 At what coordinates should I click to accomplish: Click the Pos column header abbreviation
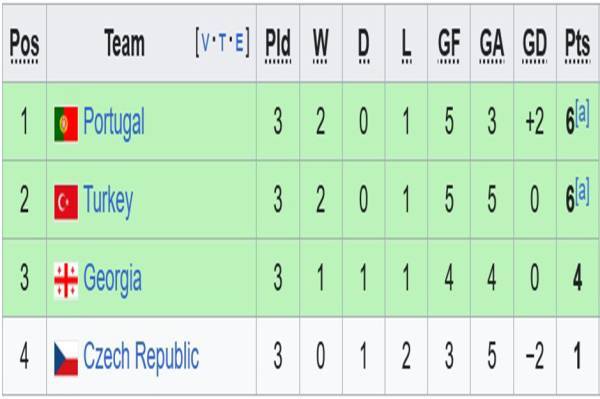tap(24, 45)
